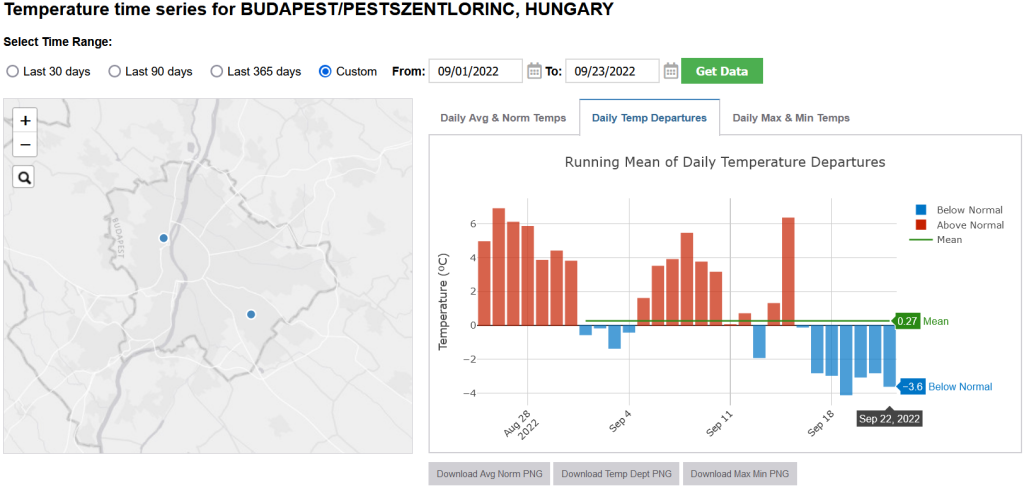Open the map search magnifier
Screen dimensions: 1024x491
[25, 177]
